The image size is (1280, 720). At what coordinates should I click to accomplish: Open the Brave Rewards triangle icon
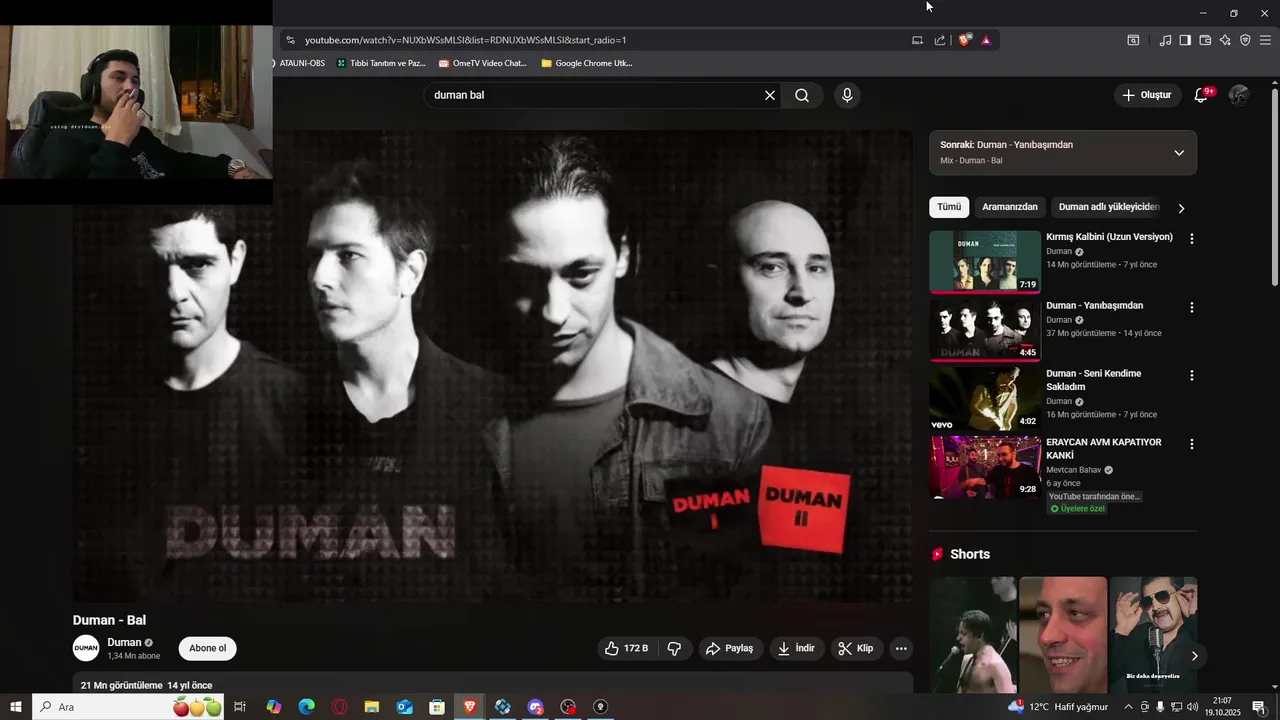pos(986,40)
